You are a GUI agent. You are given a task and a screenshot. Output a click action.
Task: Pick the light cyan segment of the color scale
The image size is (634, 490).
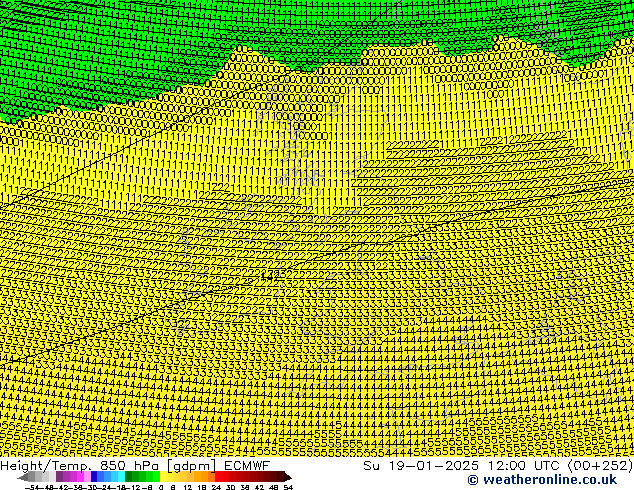(121, 477)
